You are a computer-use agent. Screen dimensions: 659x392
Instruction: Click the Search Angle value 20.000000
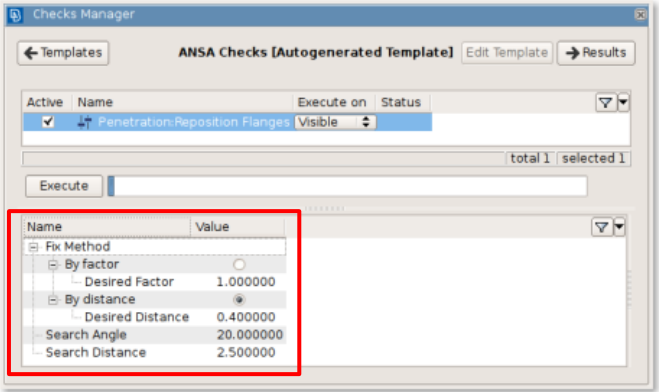coord(250,335)
